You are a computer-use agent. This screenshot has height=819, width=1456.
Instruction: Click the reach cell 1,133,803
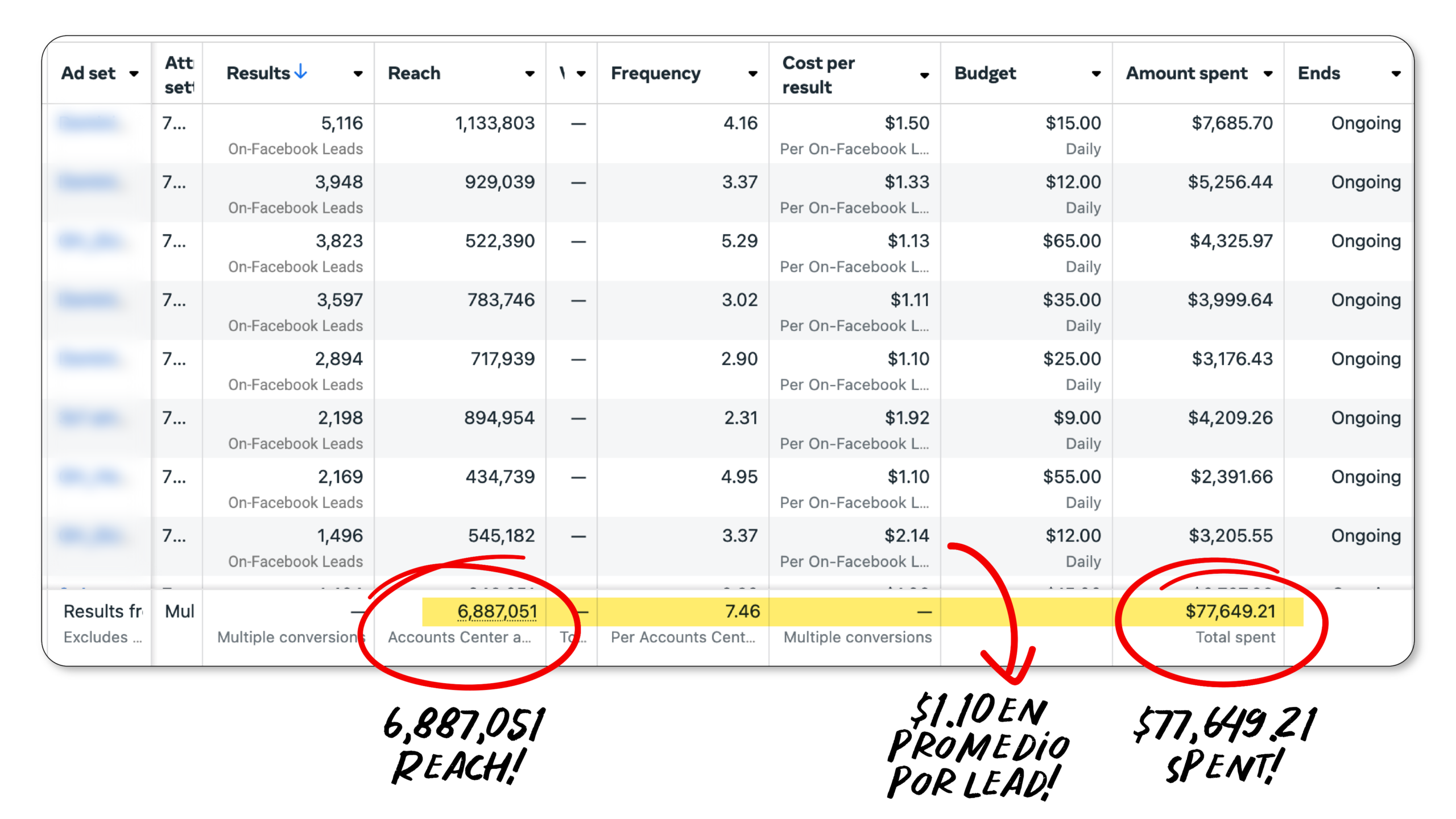tap(495, 123)
